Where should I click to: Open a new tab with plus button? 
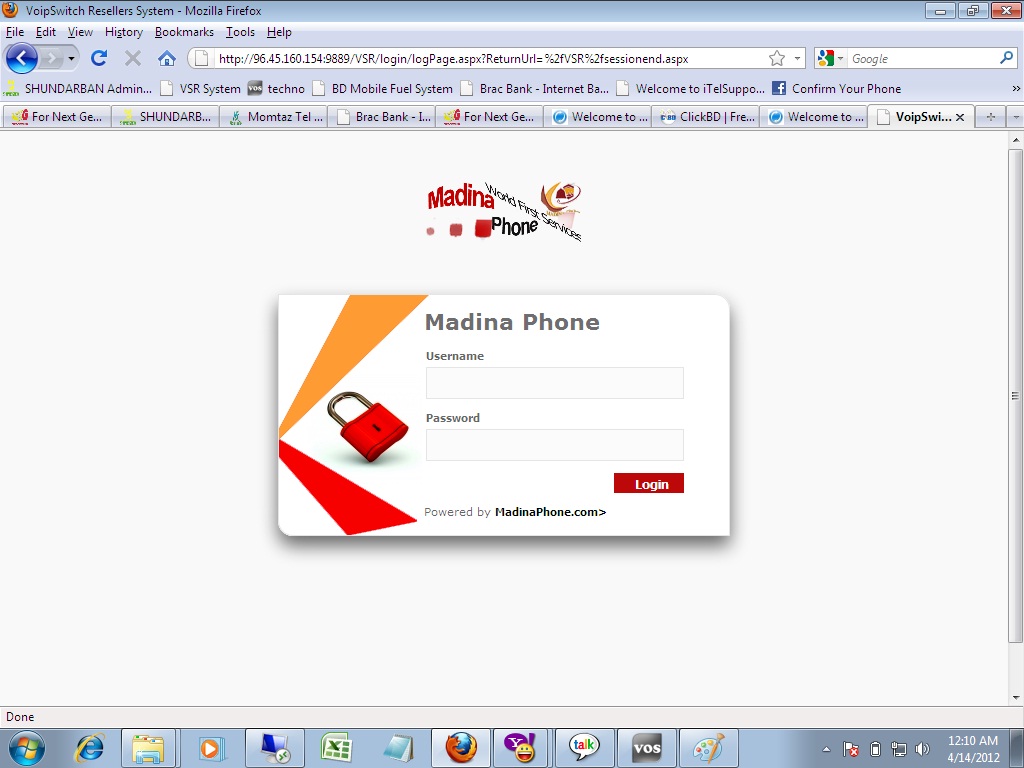pyautogui.click(x=991, y=117)
